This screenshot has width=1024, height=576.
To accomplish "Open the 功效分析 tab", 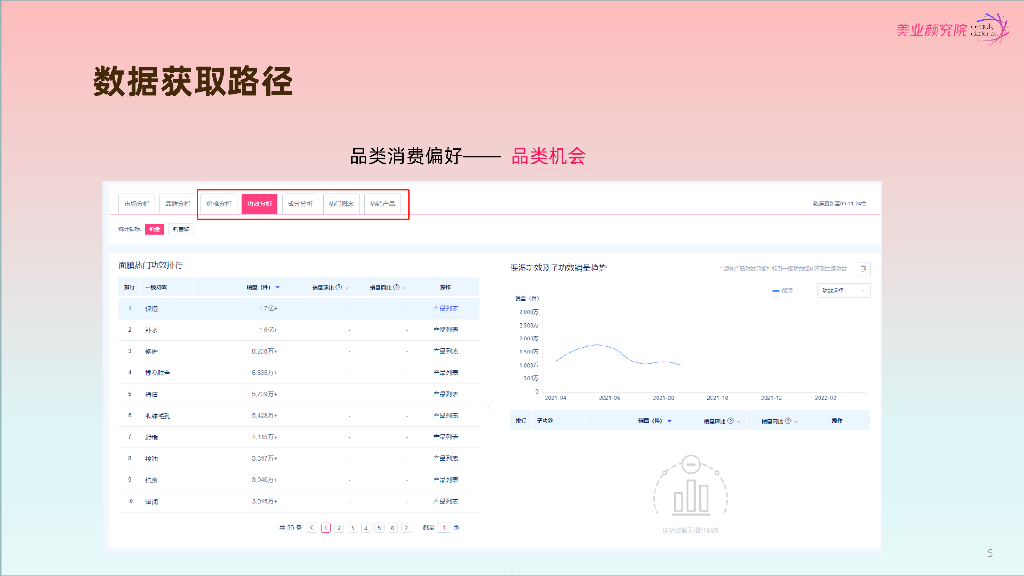I will [258, 203].
